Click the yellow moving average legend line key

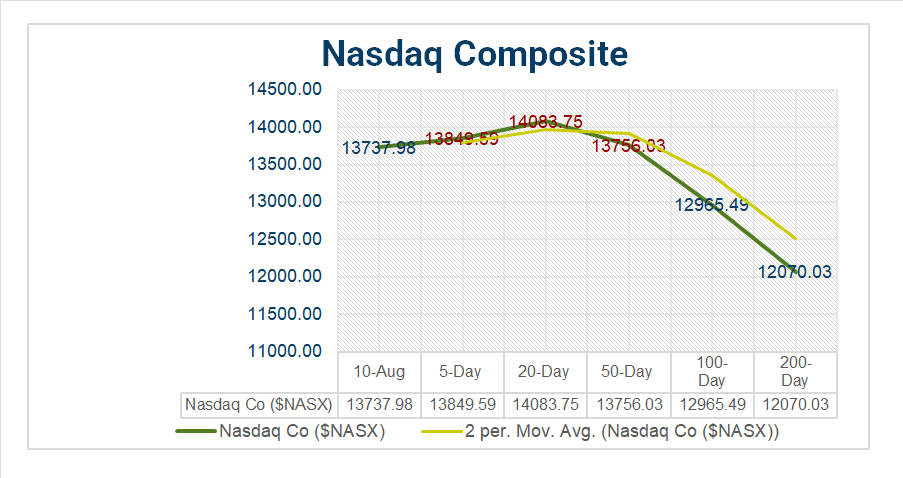(x=441, y=432)
